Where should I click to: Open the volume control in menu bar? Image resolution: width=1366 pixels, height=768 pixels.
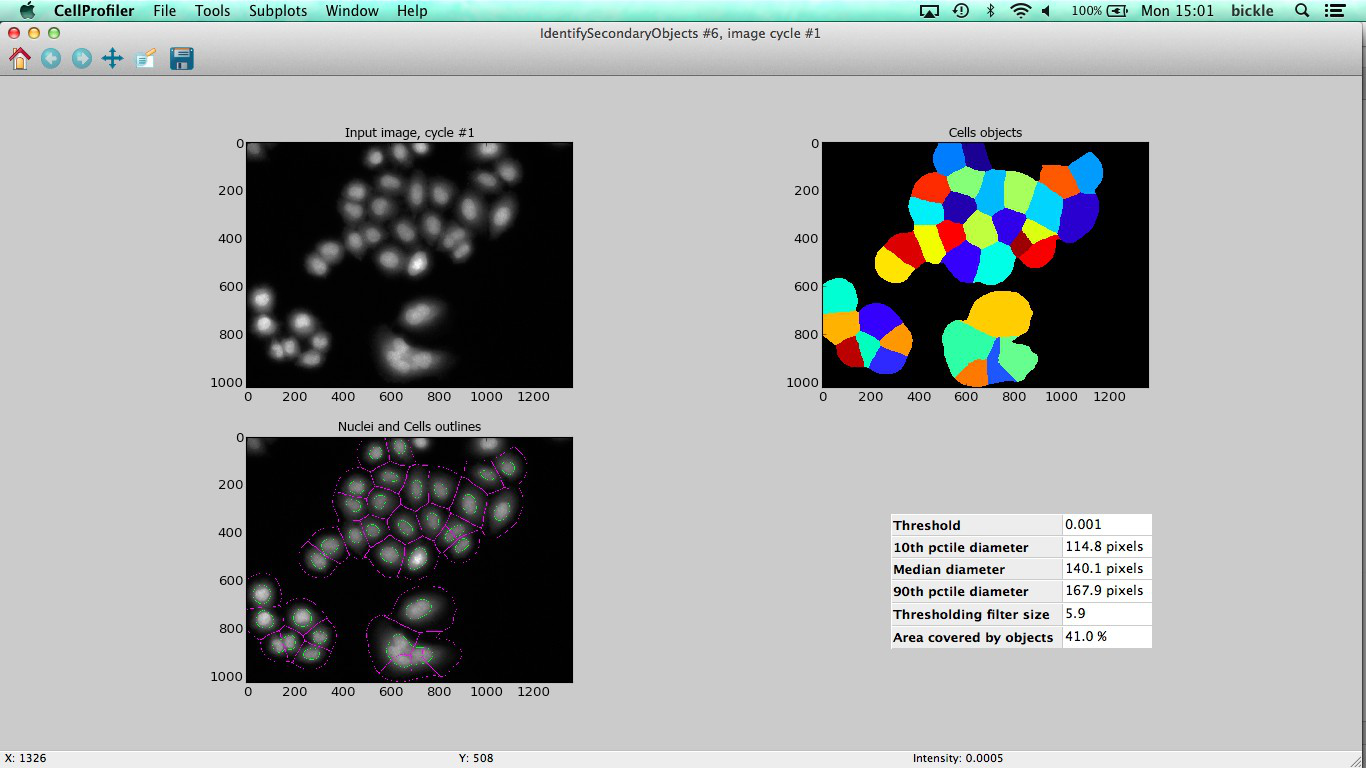(1046, 11)
